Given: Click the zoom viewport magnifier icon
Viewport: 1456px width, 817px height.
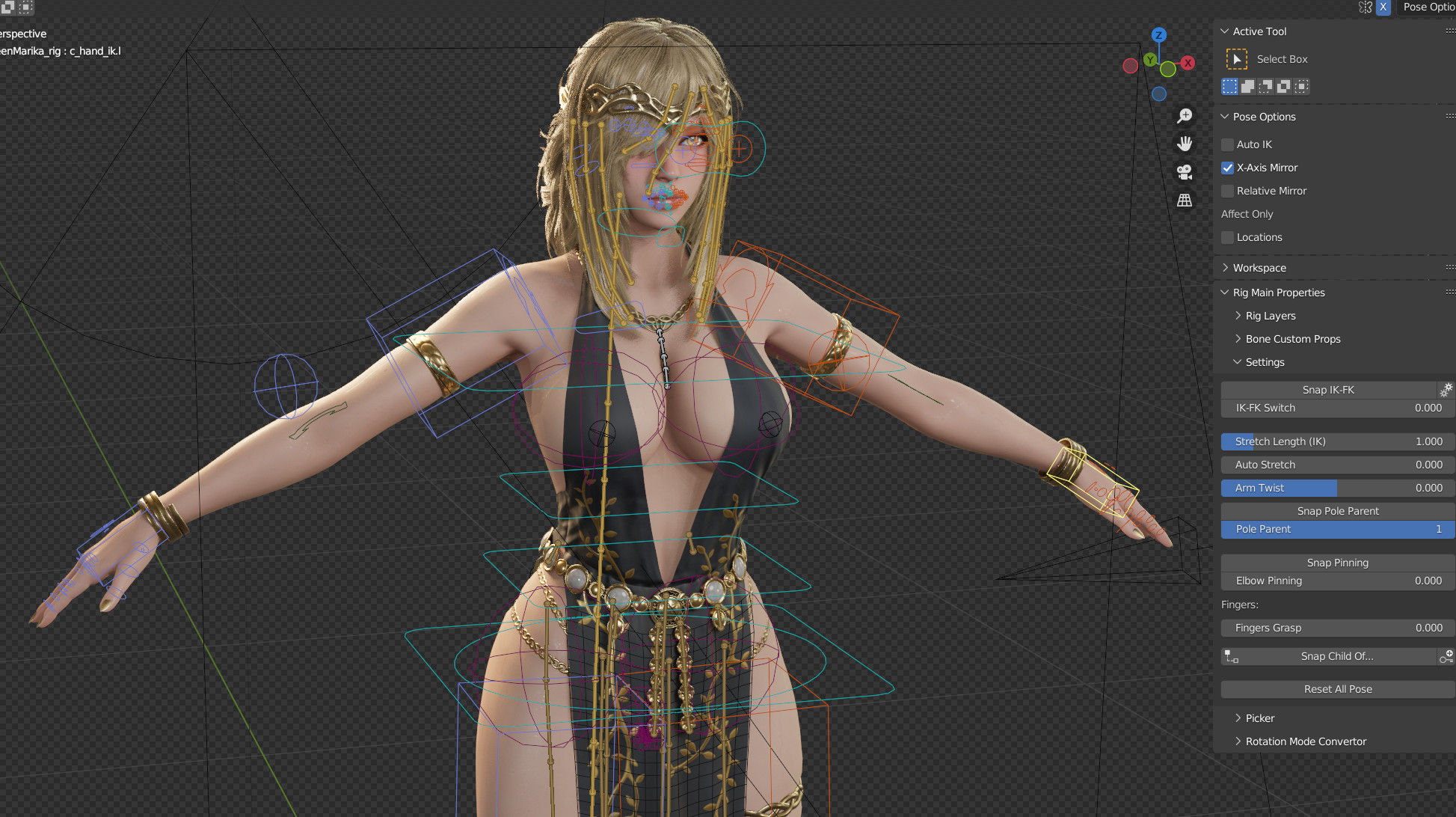Looking at the screenshot, I should [x=1185, y=116].
